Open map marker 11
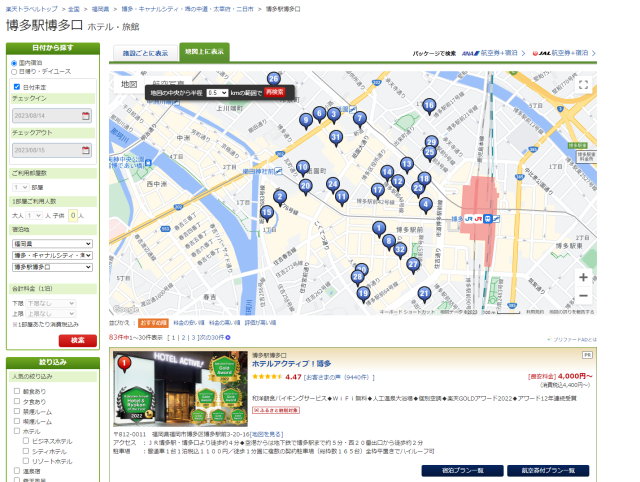640x482 pixels. pyautogui.click(x=342, y=197)
